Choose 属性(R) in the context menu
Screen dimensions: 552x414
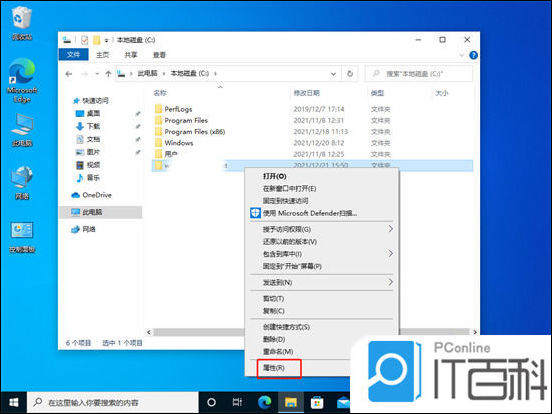tap(279, 368)
